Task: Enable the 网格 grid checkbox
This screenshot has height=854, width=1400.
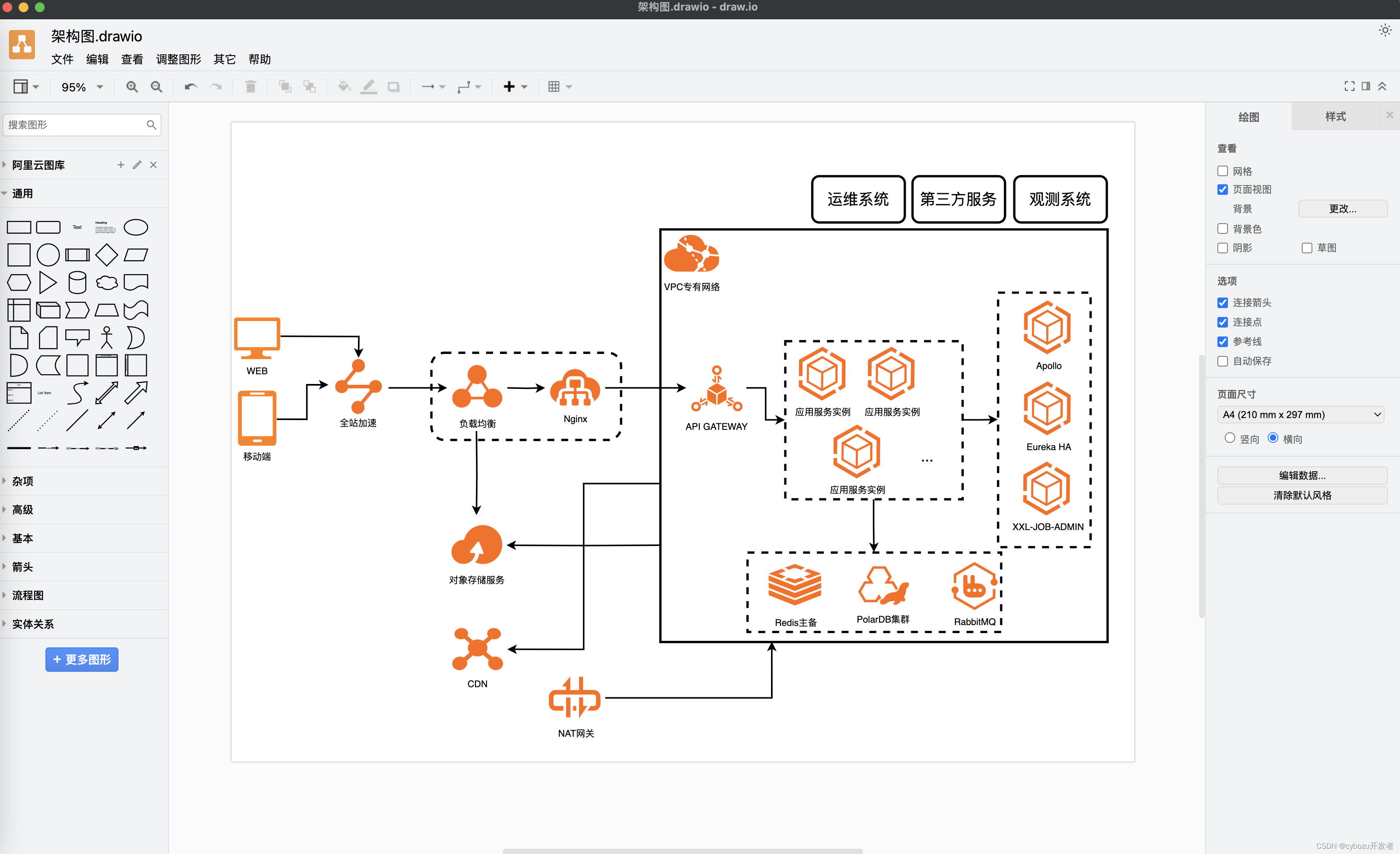Action: [x=1223, y=171]
